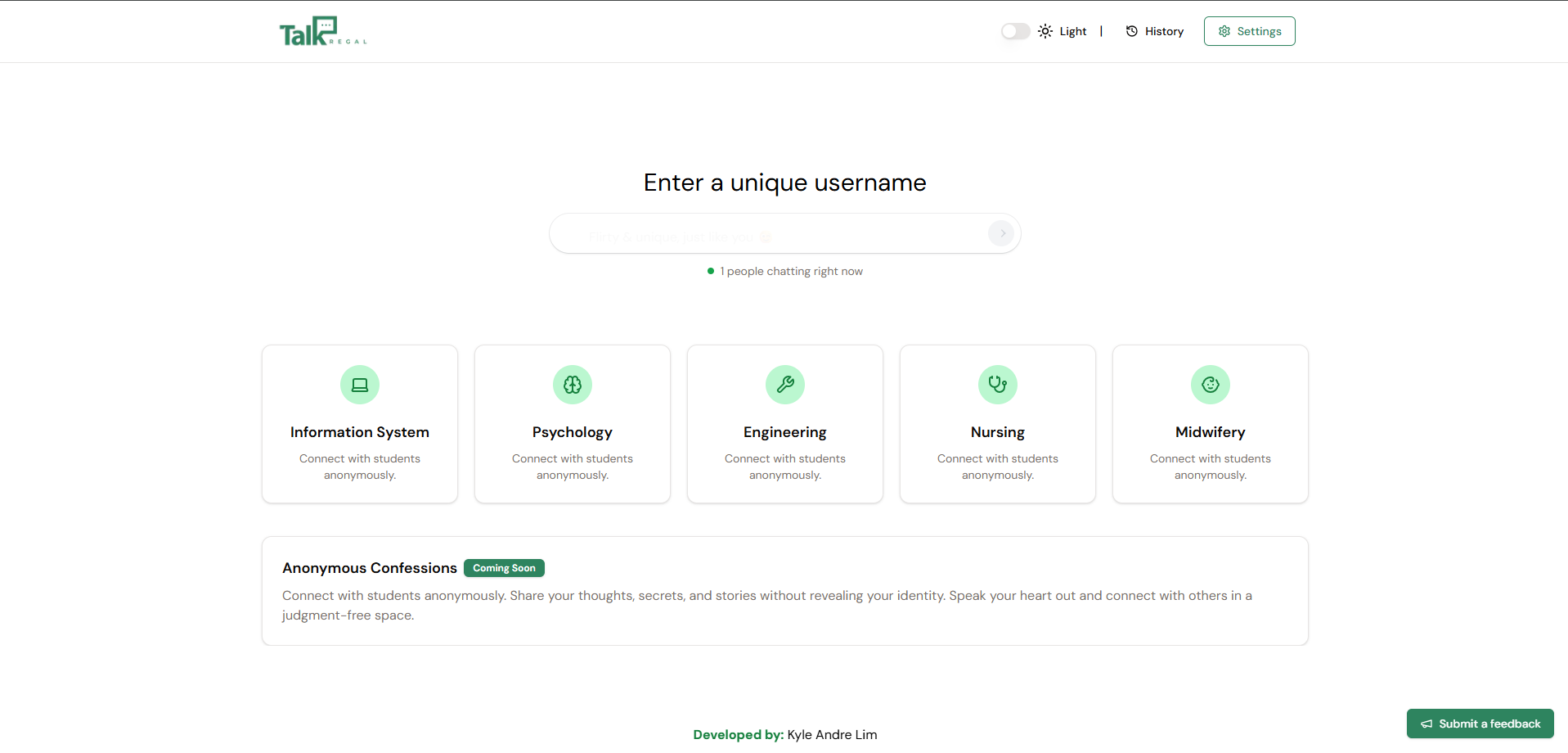Click the sun icon beside Light
This screenshot has height=753, width=1568.
tap(1045, 31)
